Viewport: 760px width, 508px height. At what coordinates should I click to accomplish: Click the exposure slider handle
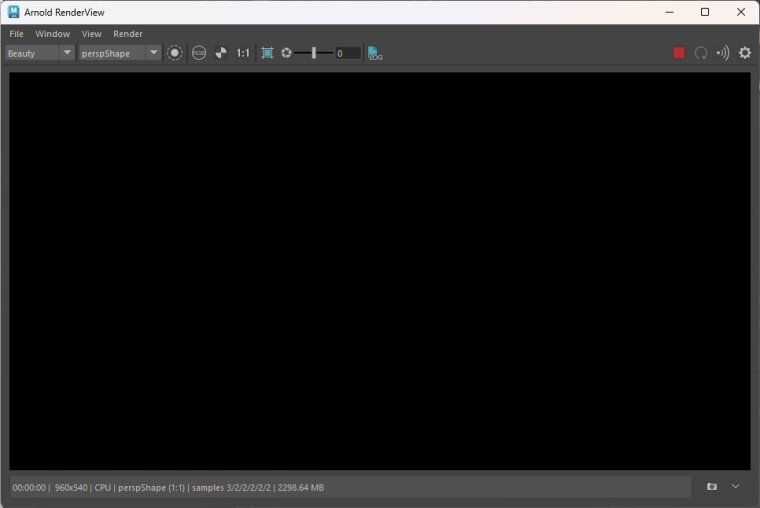coord(314,53)
